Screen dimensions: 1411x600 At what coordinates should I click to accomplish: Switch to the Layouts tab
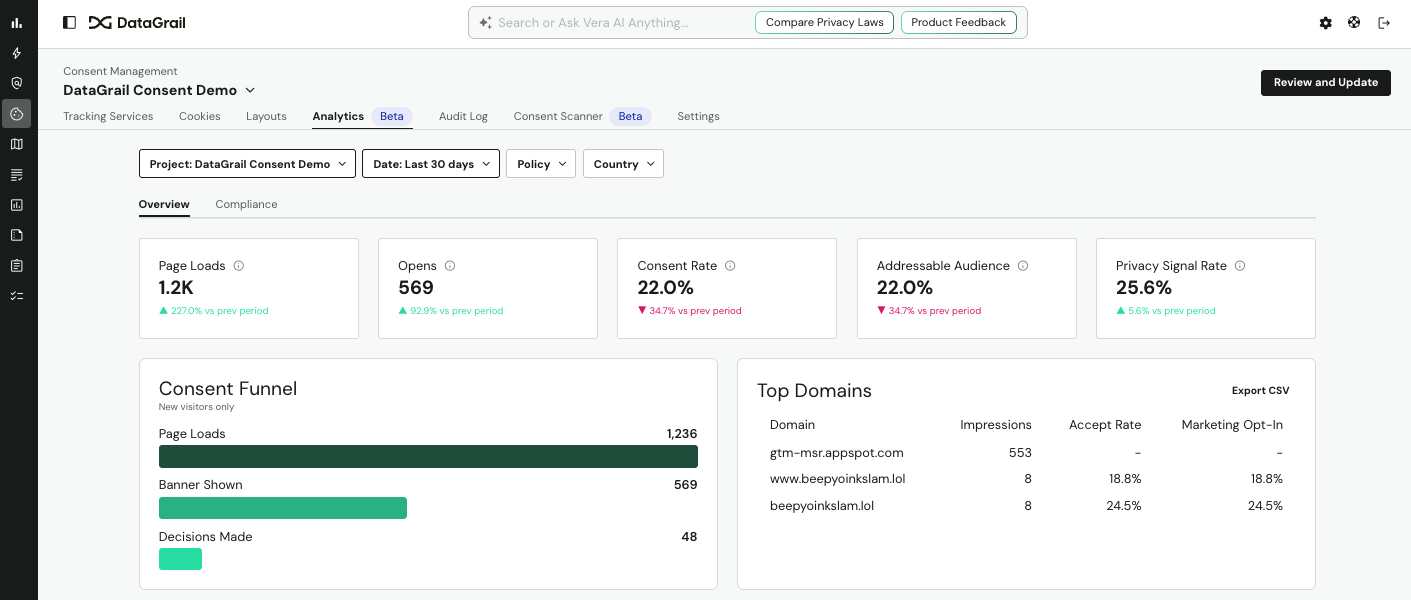[x=266, y=116]
